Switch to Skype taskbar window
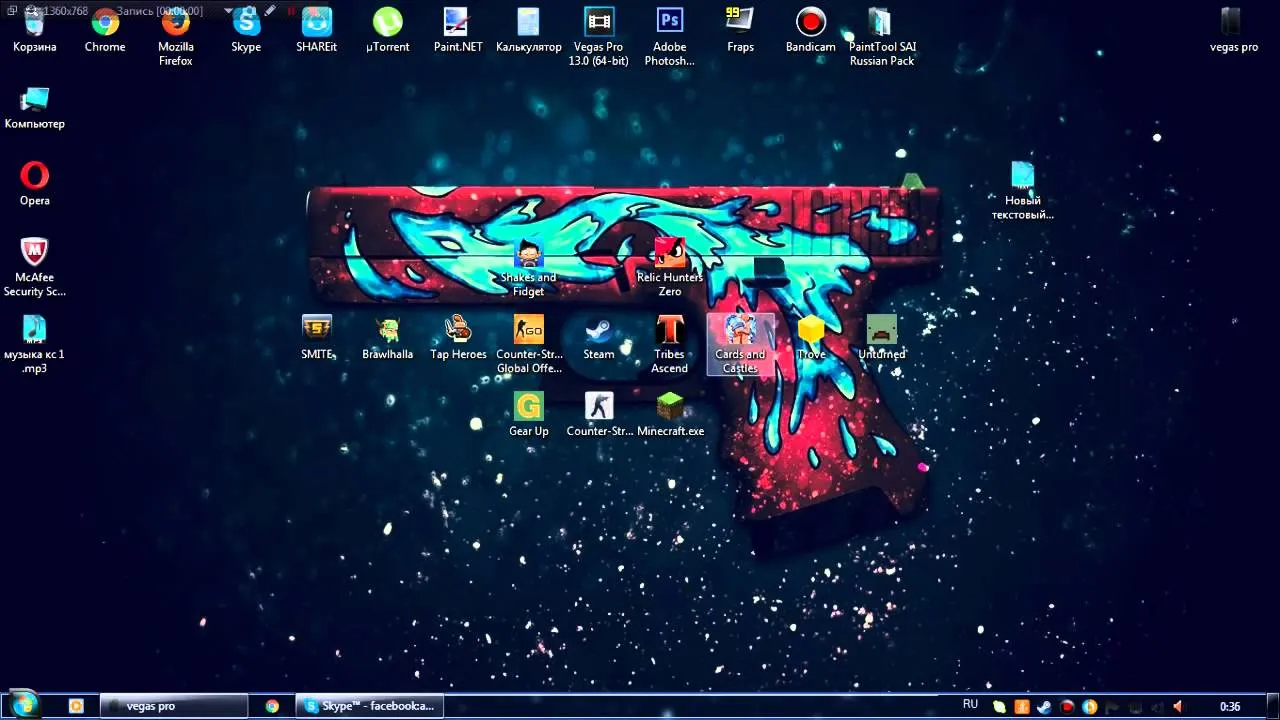1280x720 pixels. point(369,706)
